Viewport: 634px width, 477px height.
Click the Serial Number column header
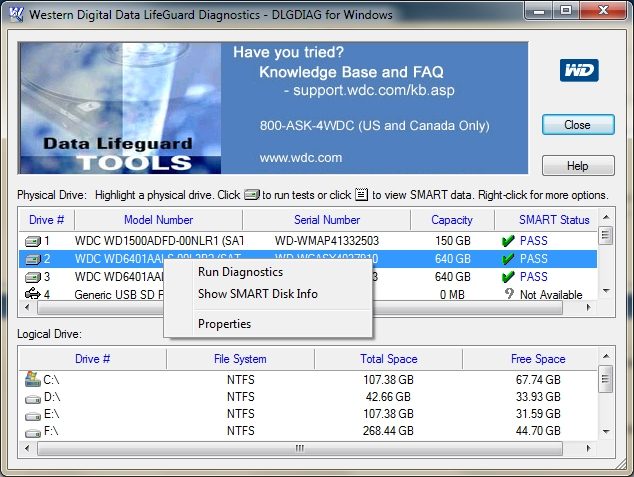tap(327, 220)
